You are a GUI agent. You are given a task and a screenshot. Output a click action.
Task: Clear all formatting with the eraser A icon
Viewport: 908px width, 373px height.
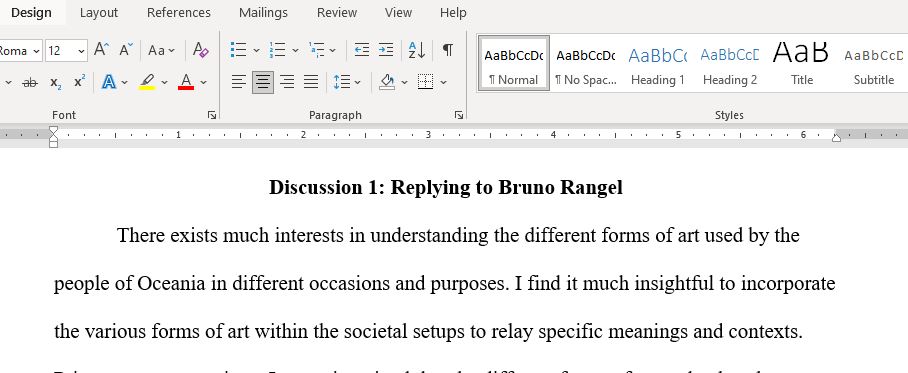pyautogui.click(x=200, y=50)
